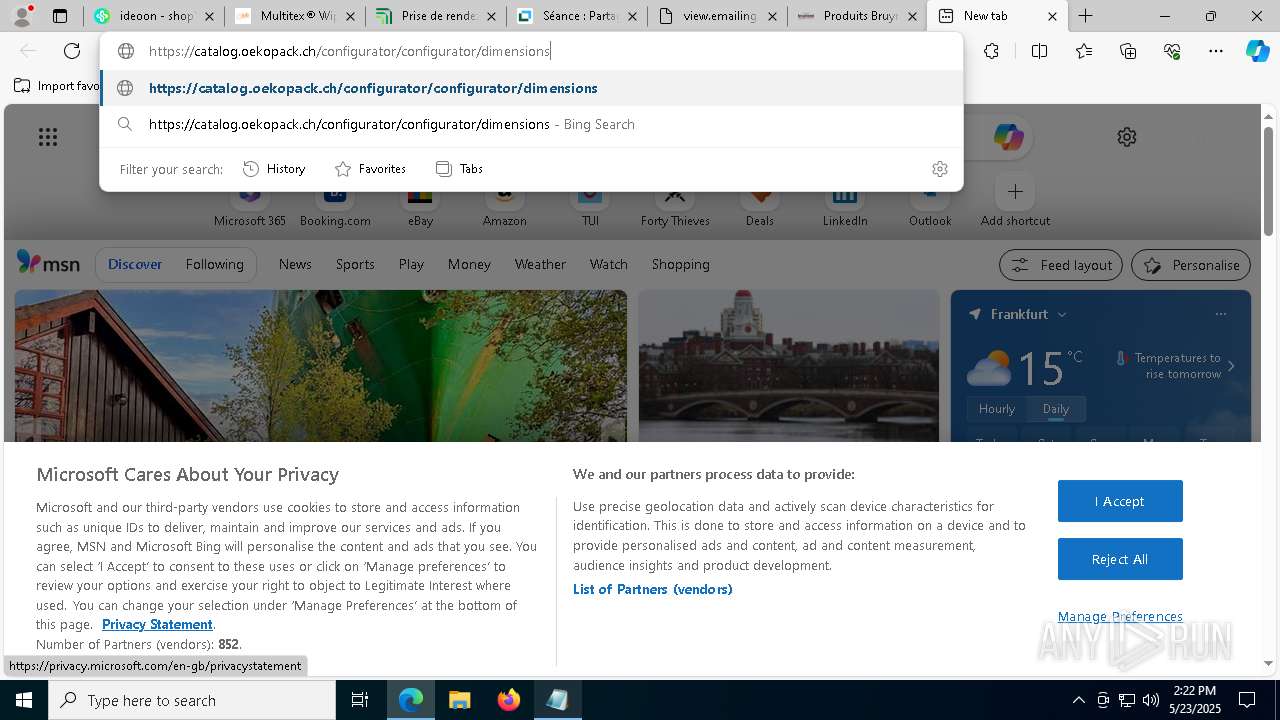Open the Money menu item
This screenshot has width=1280, height=720.
pos(469,264)
